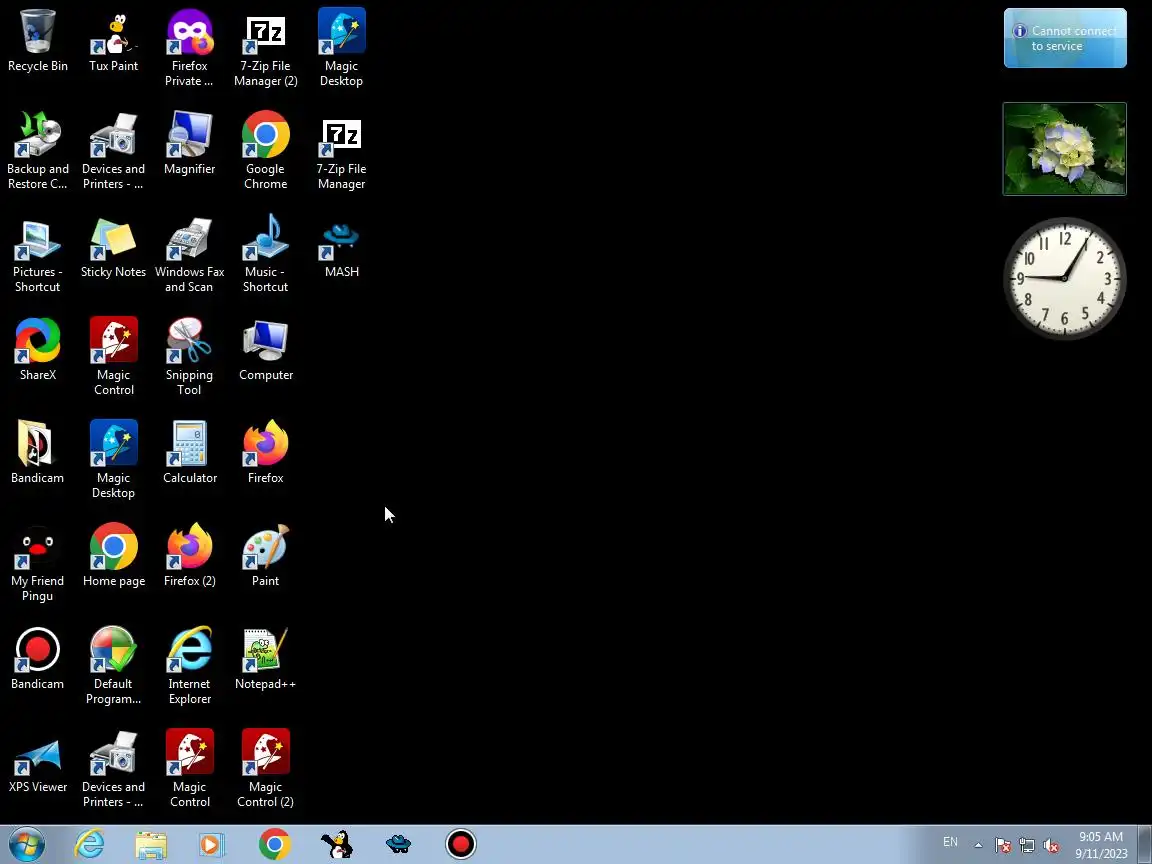1152x864 pixels.
Task: Open the taskbar clock showing 9:05 AM
Action: [1101, 845]
